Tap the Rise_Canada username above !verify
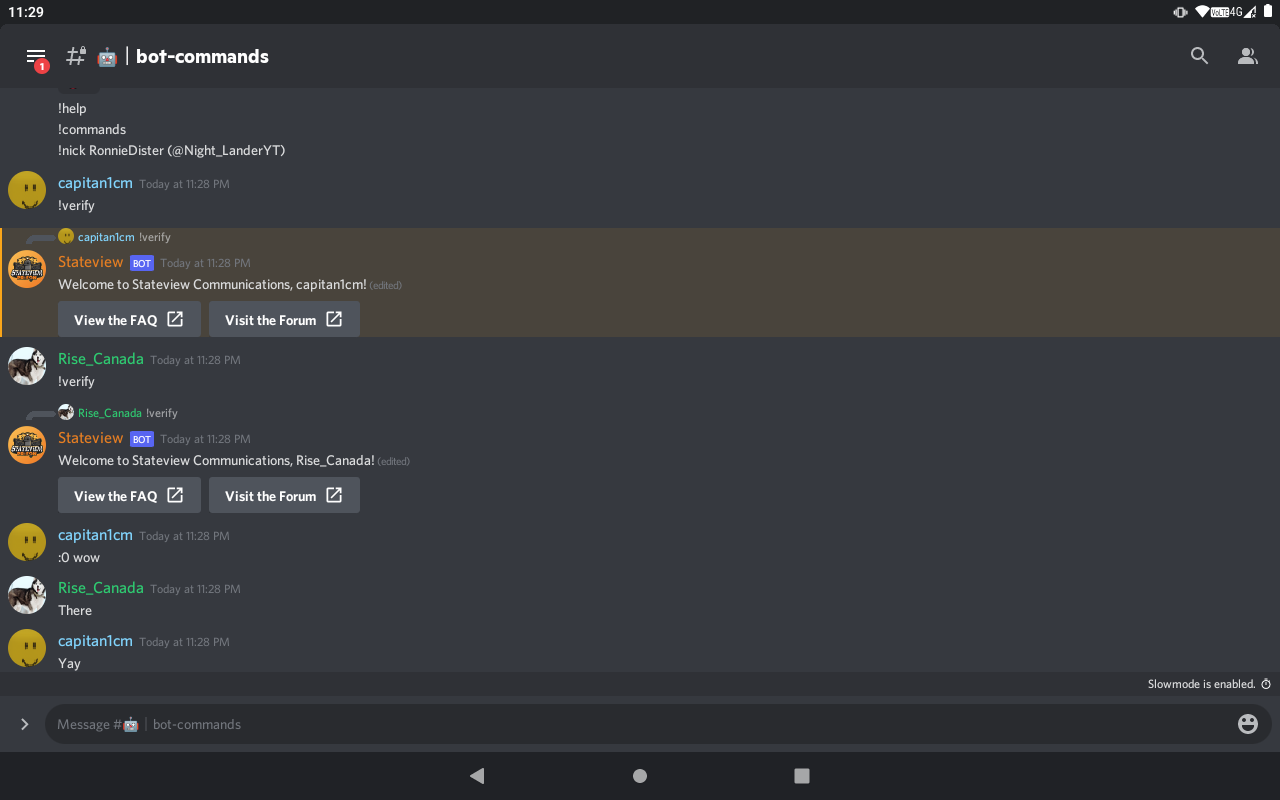The width and height of the screenshot is (1280, 800). (x=100, y=358)
